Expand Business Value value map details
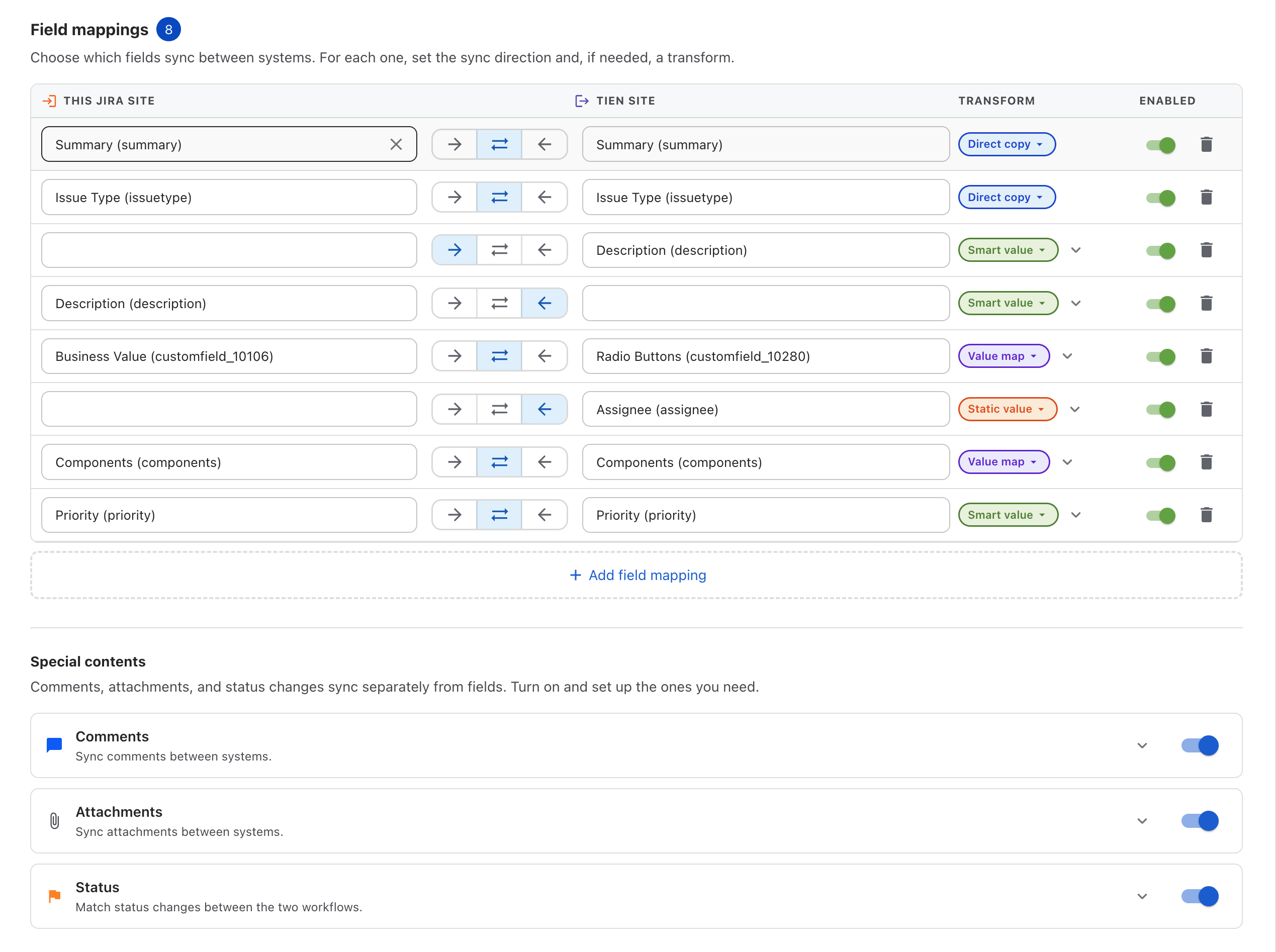Screen dimensions: 1276x952 (1067, 356)
